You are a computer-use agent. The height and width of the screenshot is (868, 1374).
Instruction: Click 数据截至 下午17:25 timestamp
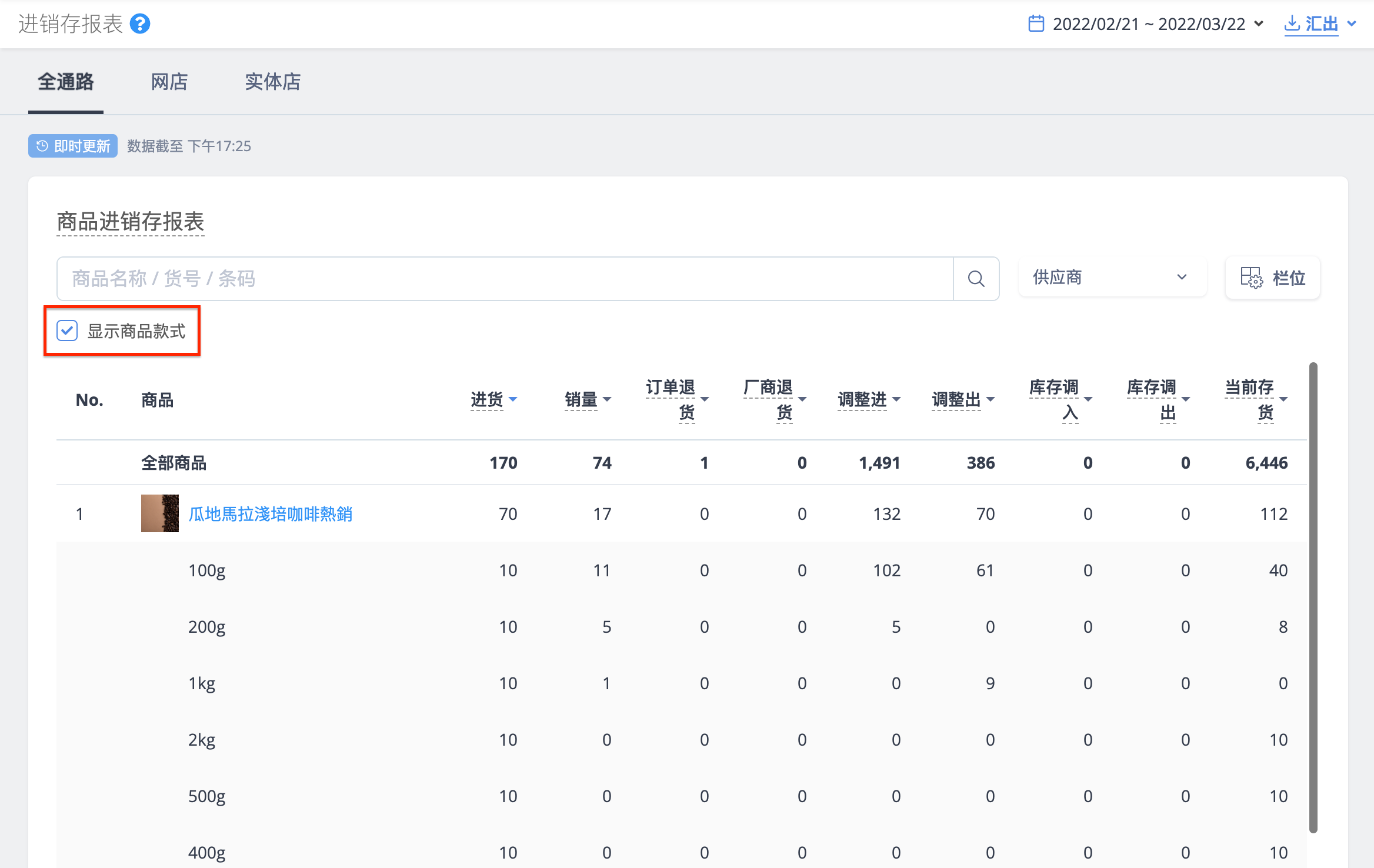click(x=189, y=146)
